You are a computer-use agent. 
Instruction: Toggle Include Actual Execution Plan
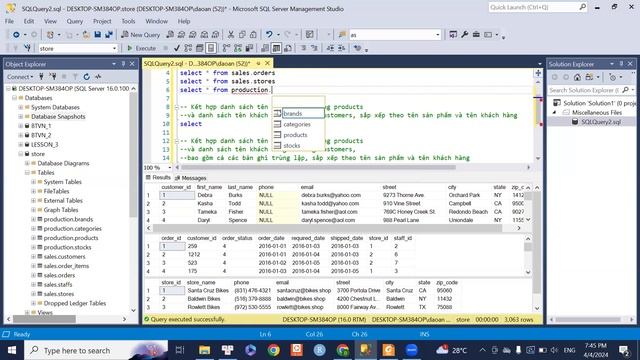pos(227,48)
